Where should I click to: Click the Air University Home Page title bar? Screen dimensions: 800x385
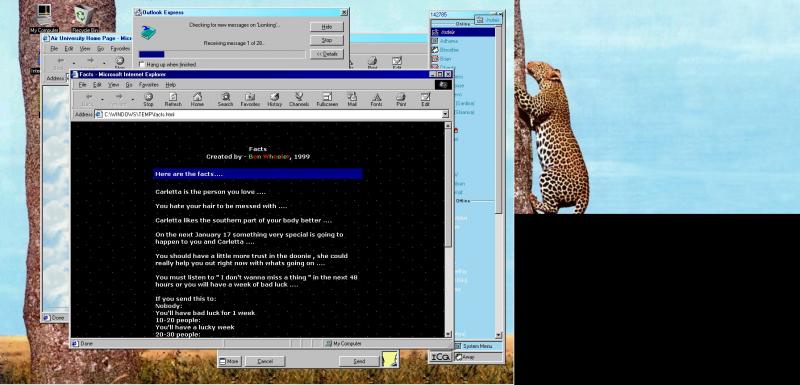pos(87,38)
